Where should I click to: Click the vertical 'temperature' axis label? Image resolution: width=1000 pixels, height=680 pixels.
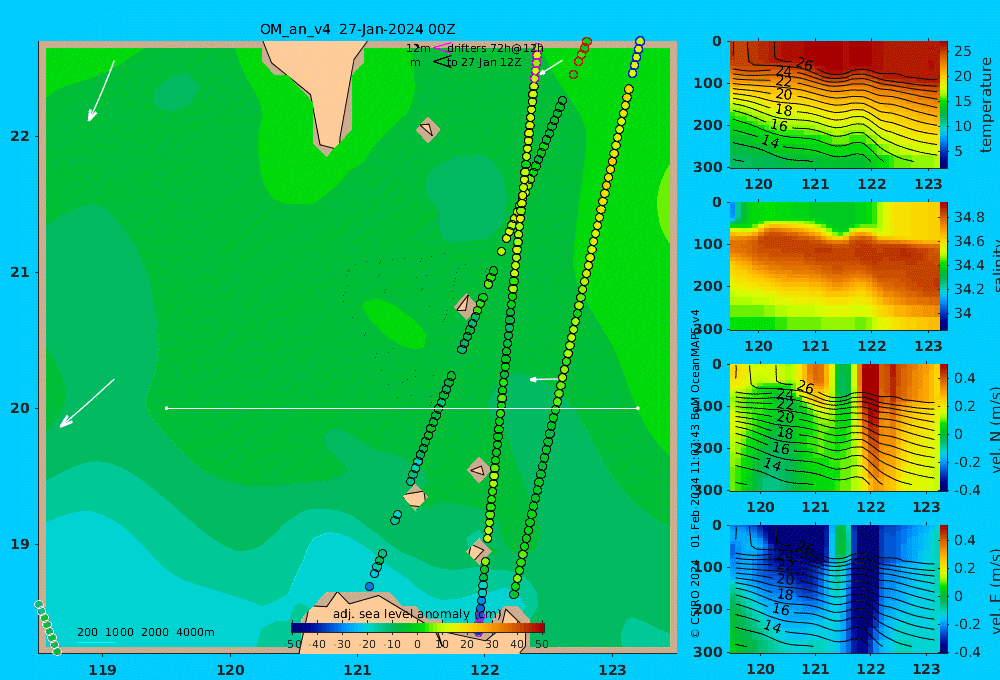[x=986, y=105]
